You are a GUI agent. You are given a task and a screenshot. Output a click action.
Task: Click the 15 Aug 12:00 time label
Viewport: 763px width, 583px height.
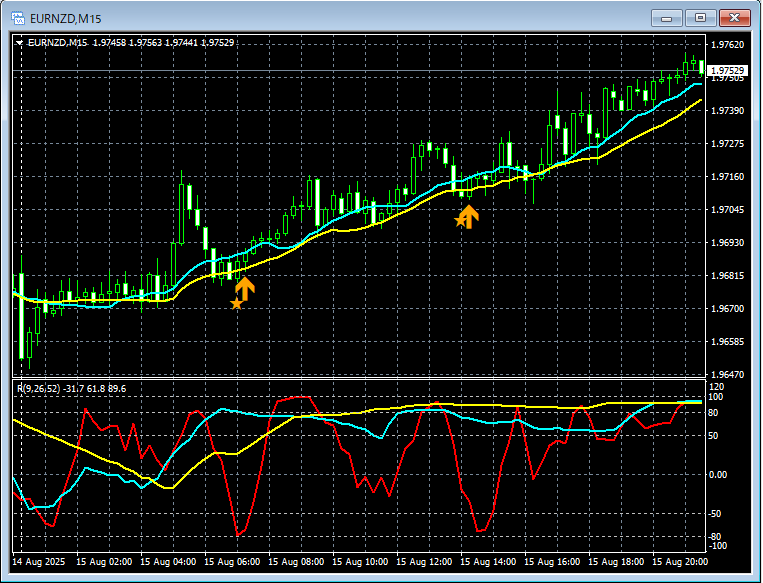(424, 562)
